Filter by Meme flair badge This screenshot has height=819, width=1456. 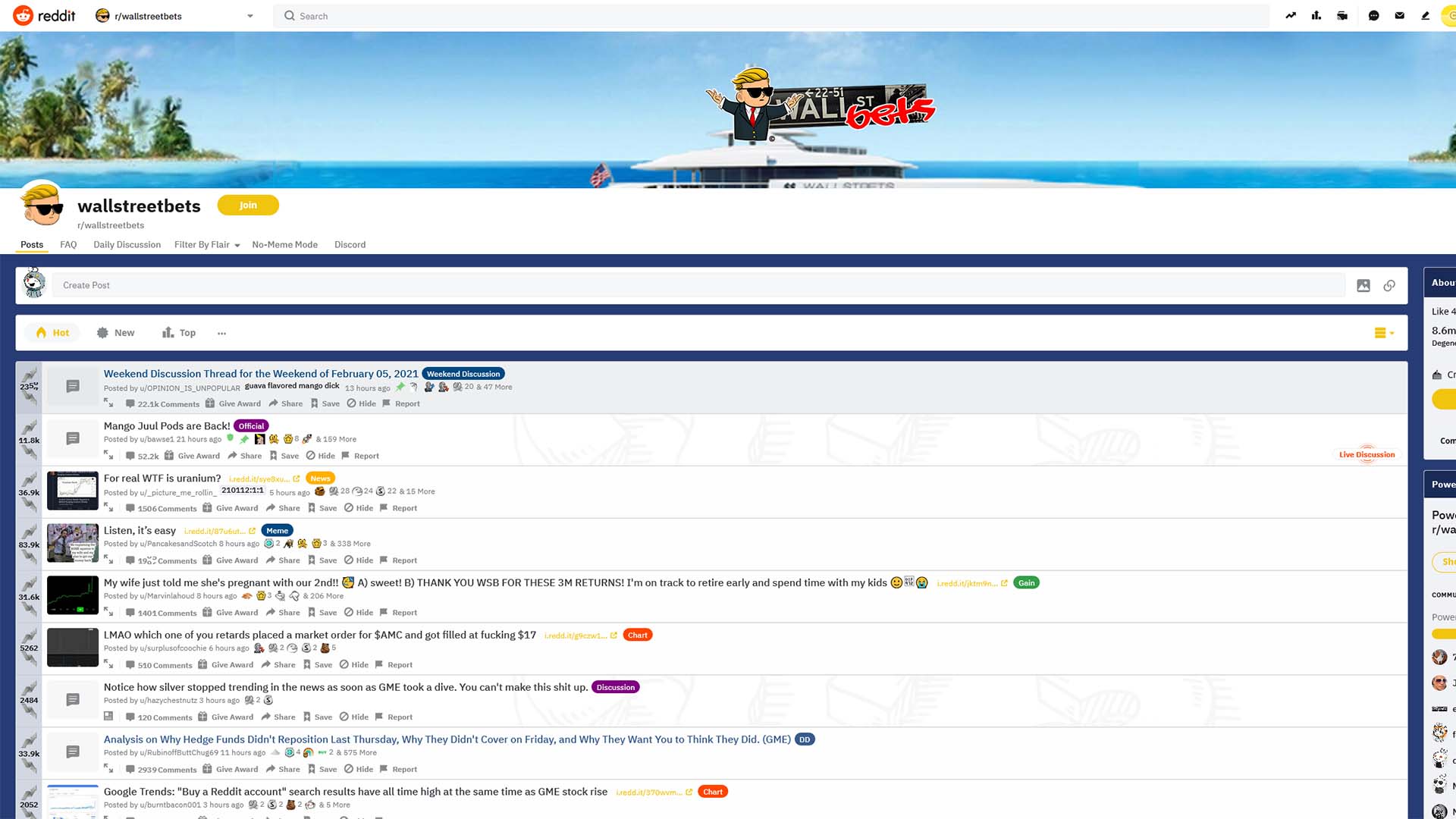click(277, 531)
